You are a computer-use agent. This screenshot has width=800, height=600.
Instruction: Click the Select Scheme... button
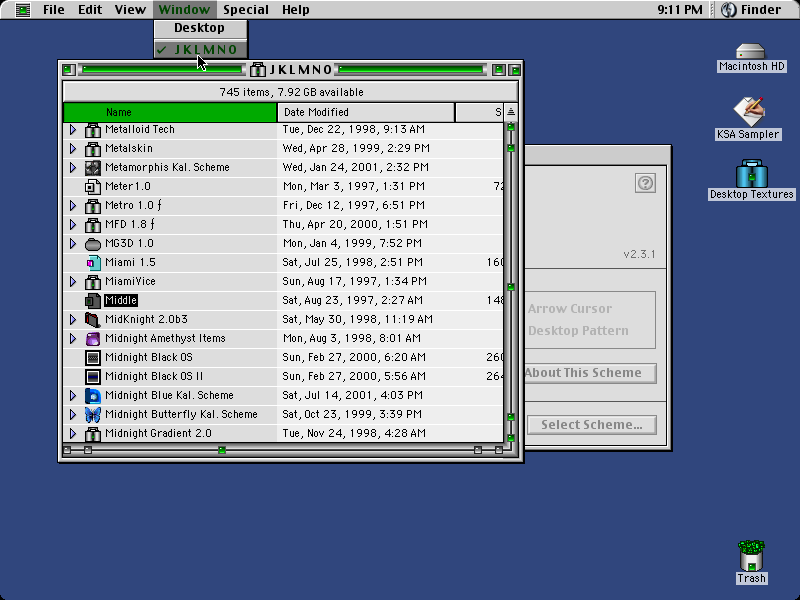[x=592, y=425]
